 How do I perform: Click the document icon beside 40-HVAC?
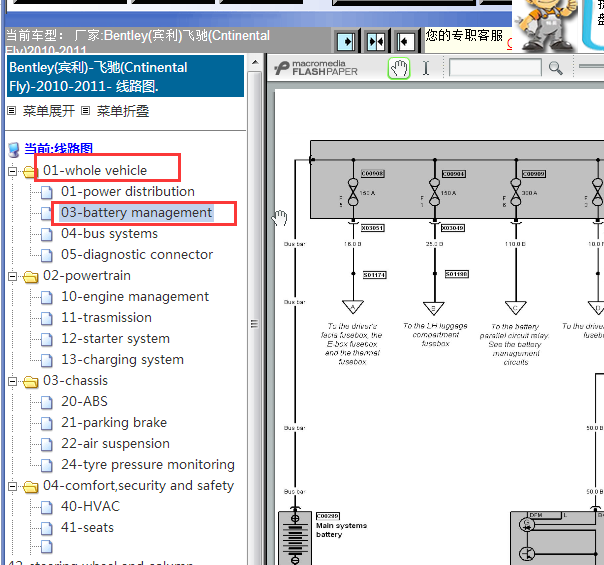pyautogui.click(x=47, y=507)
